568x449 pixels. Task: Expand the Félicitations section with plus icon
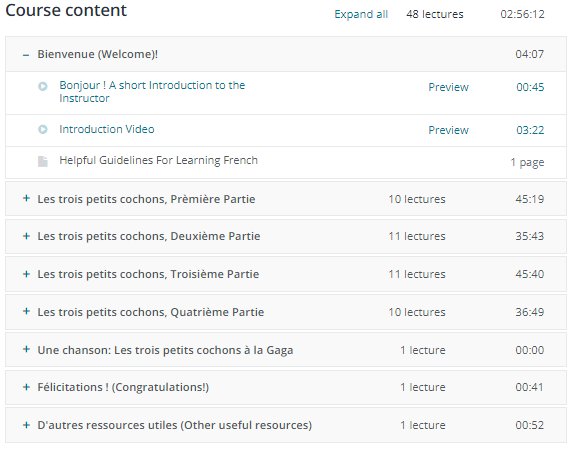tap(26, 387)
